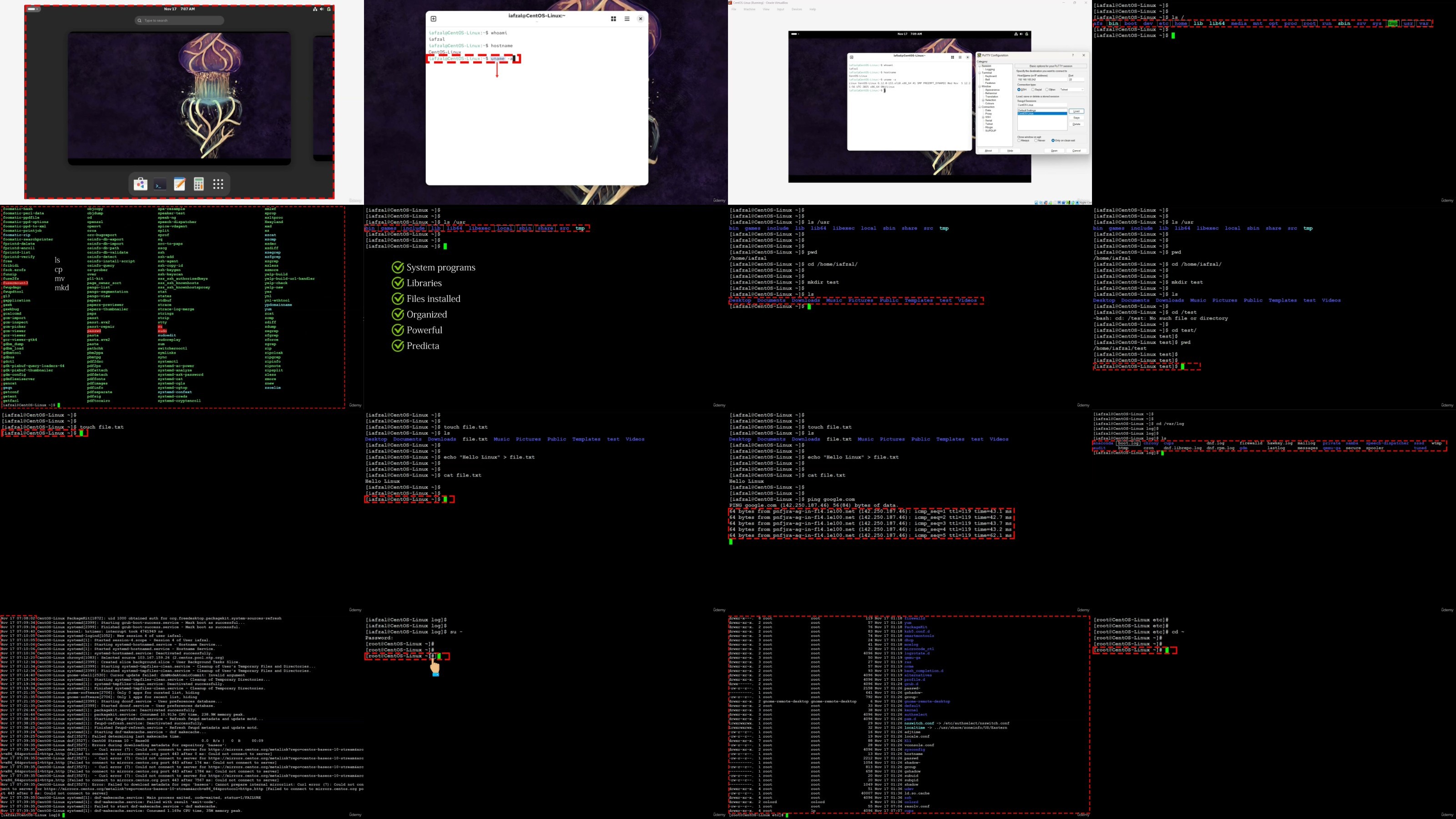Screen dimensions: 1456x819
Task: Open hamburger menu in large terminal window
Action: [x=627, y=19]
